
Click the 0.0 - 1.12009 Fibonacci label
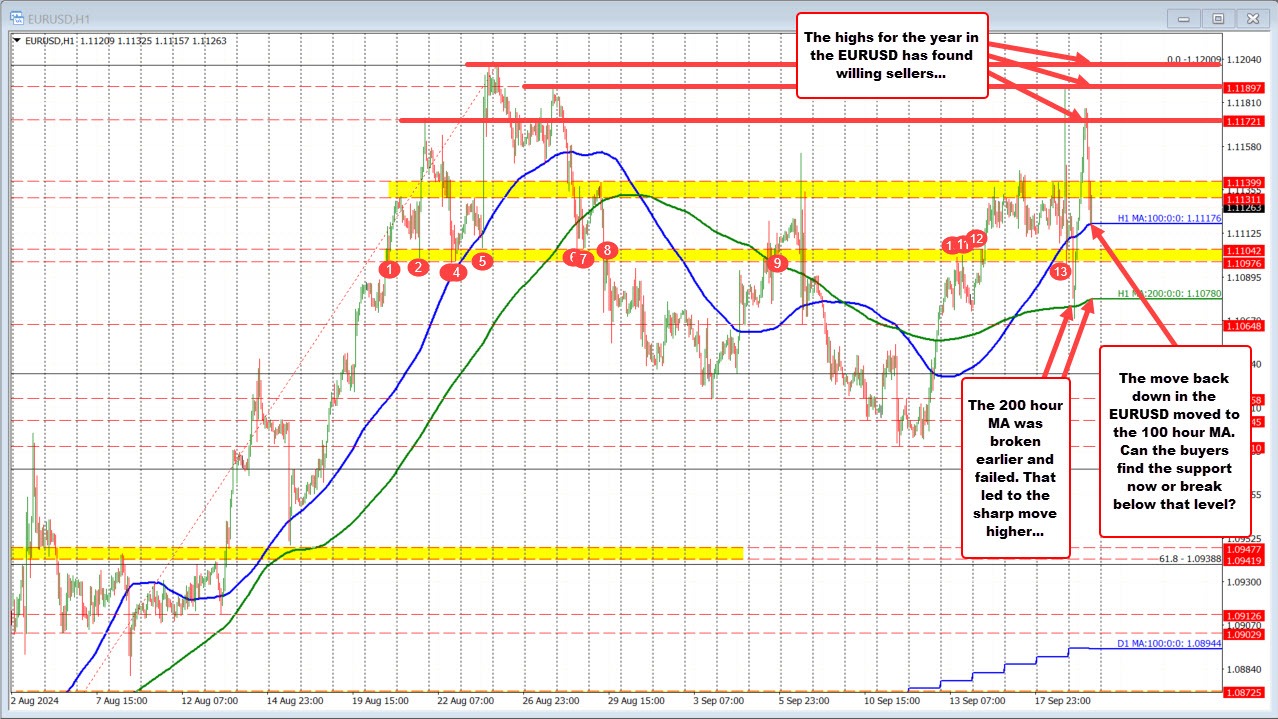coord(1193,60)
